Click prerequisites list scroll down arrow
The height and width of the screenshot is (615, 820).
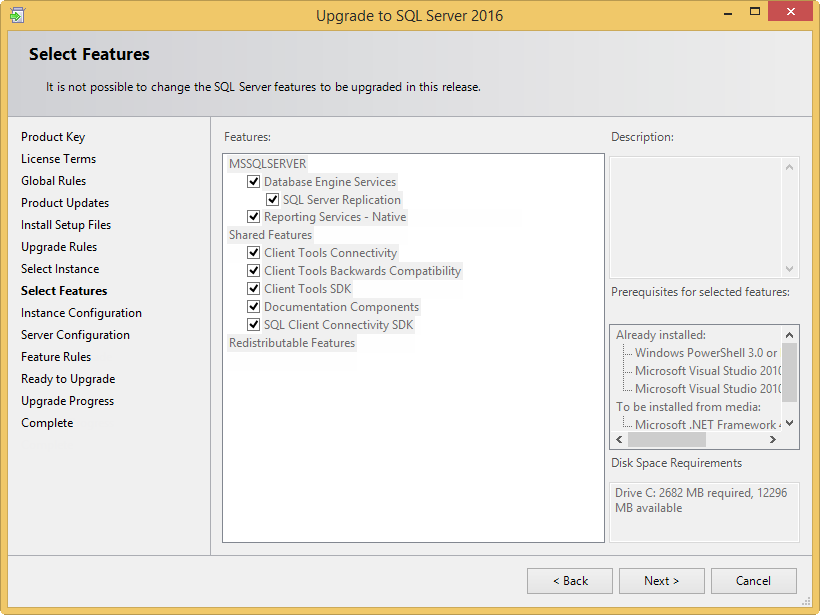click(790, 423)
